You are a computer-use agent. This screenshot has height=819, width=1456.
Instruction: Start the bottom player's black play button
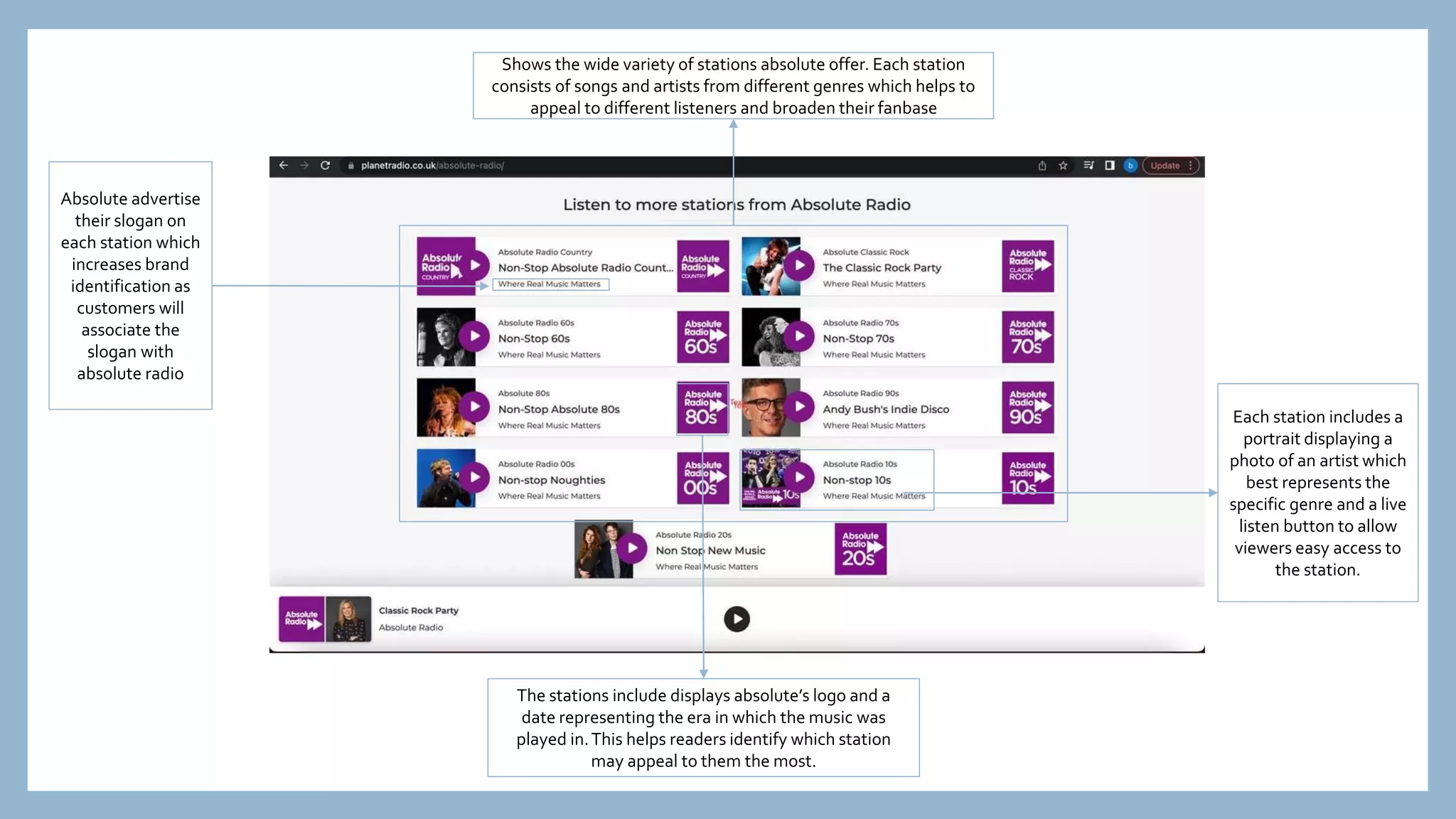(737, 619)
